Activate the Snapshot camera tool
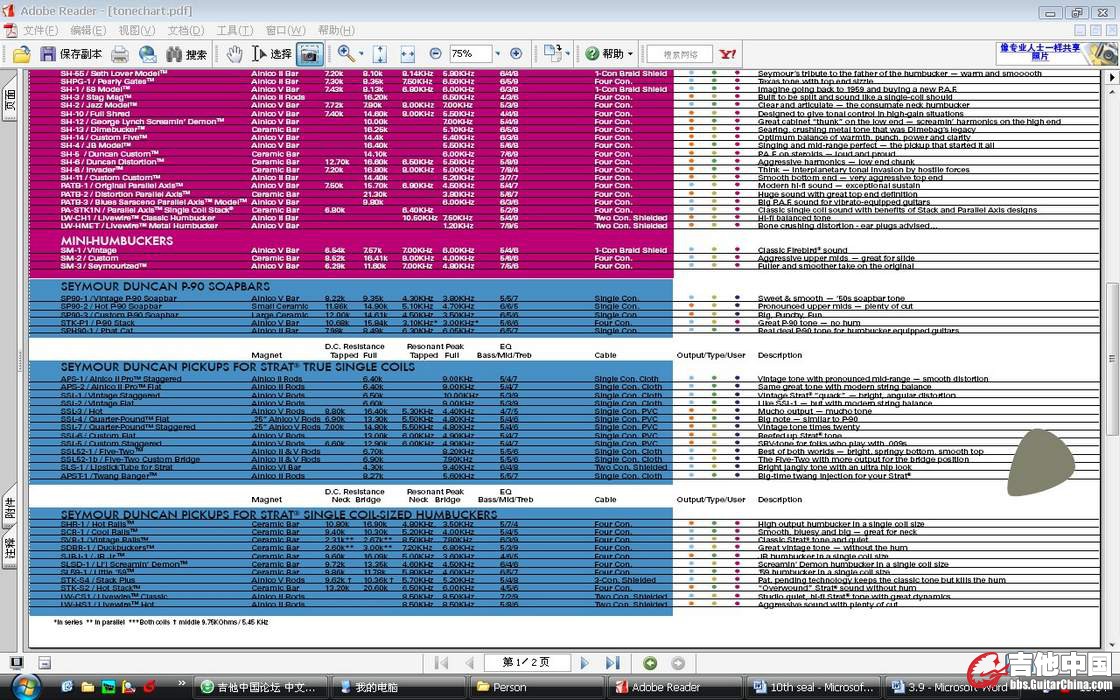The height and width of the screenshot is (700, 1120). [x=310, y=54]
